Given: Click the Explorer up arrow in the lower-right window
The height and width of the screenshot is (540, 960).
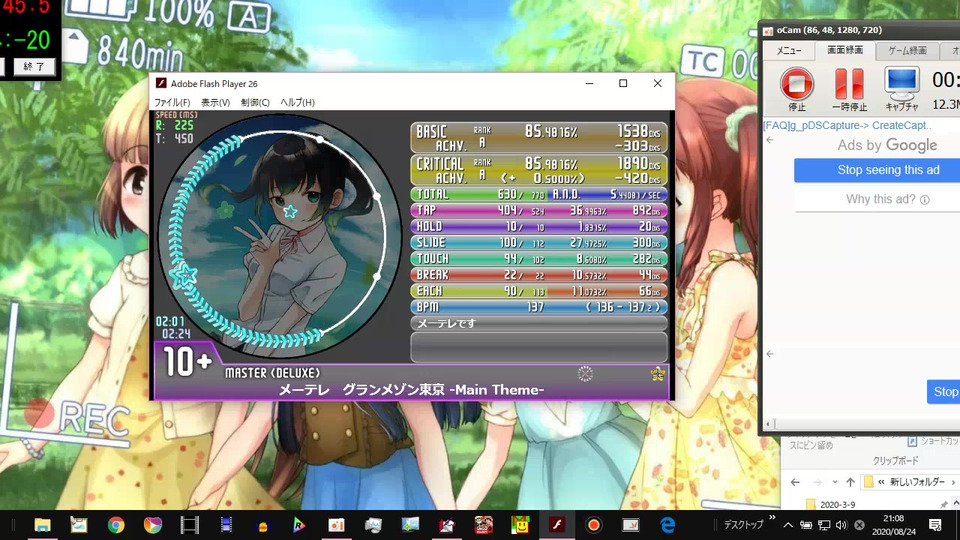Looking at the screenshot, I should pos(850,482).
